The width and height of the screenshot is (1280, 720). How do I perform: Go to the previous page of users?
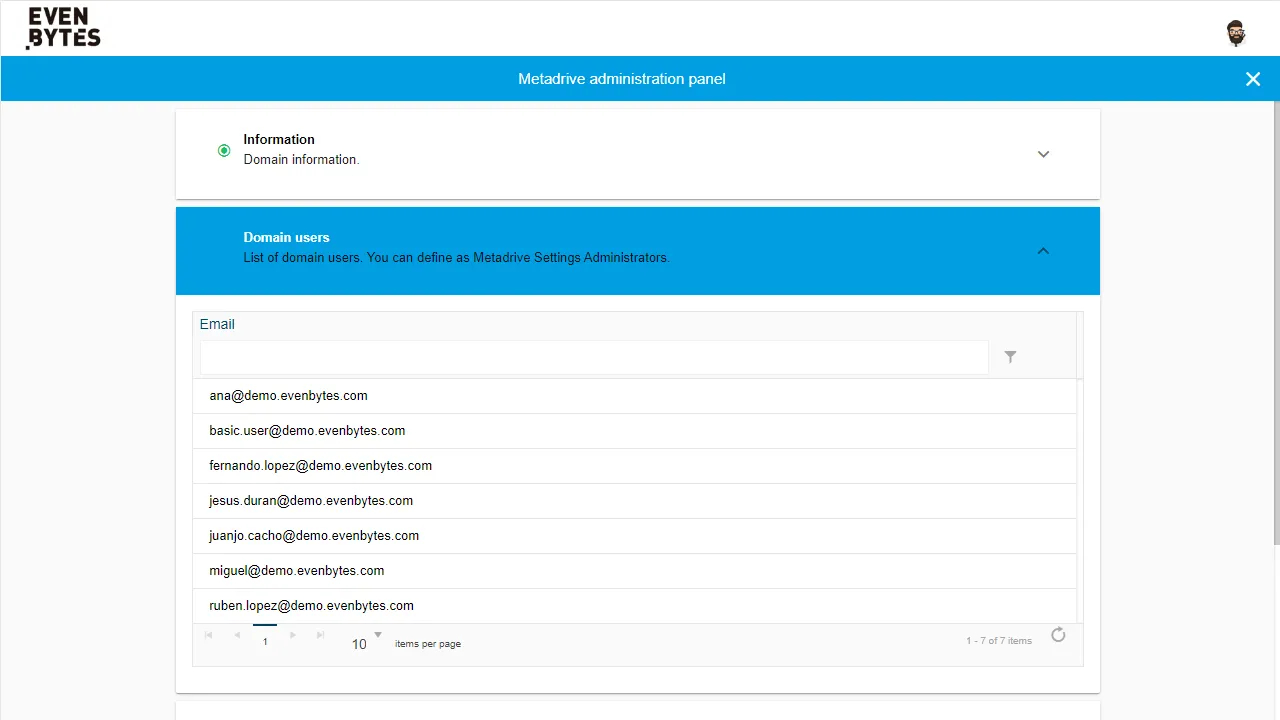pyautogui.click(x=237, y=635)
